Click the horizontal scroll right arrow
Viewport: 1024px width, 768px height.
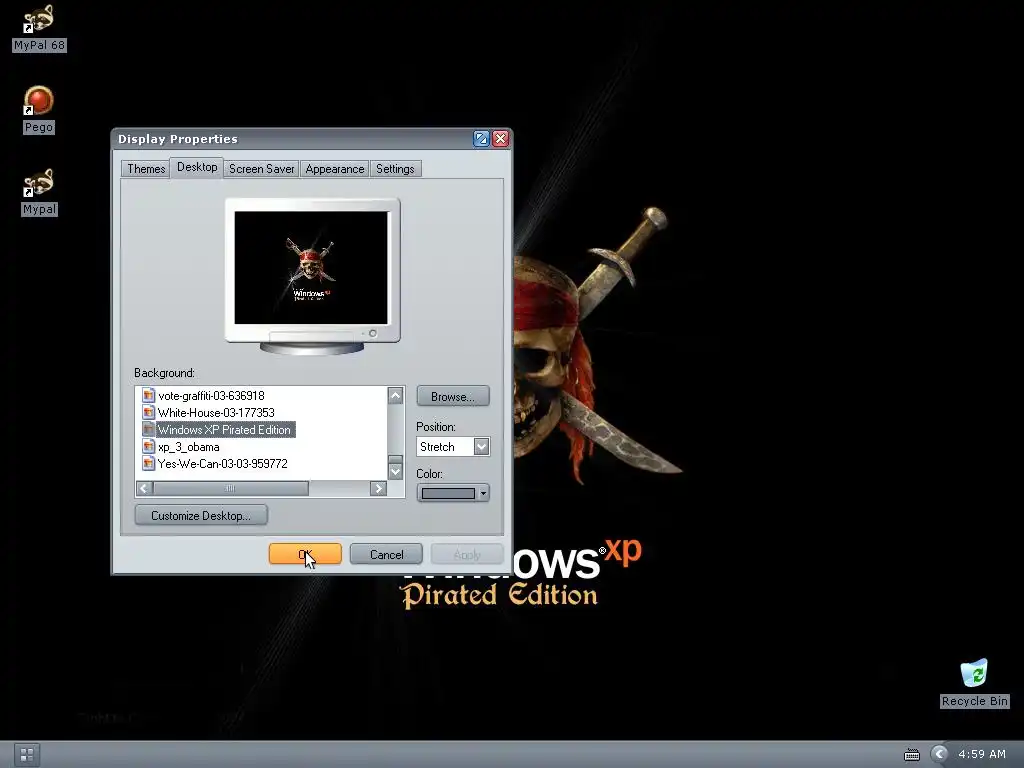click(378, 488)
